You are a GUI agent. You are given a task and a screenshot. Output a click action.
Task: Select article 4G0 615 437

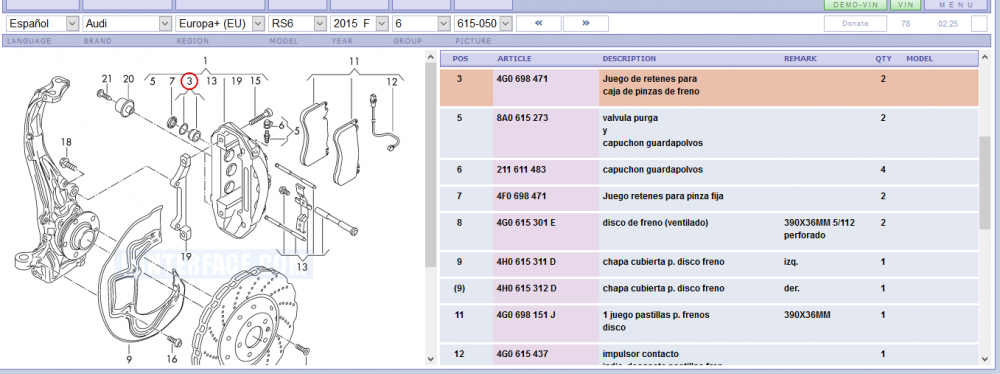(x=522, y=354)
